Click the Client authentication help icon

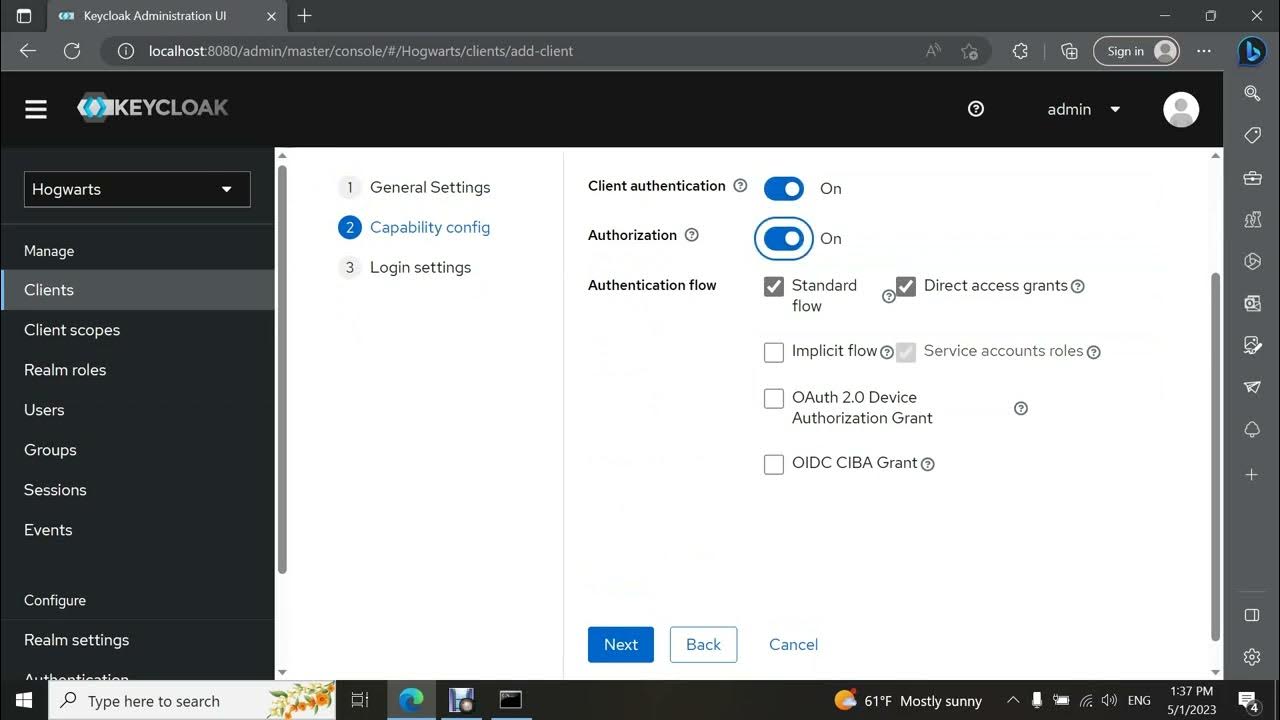coord(740,186)
